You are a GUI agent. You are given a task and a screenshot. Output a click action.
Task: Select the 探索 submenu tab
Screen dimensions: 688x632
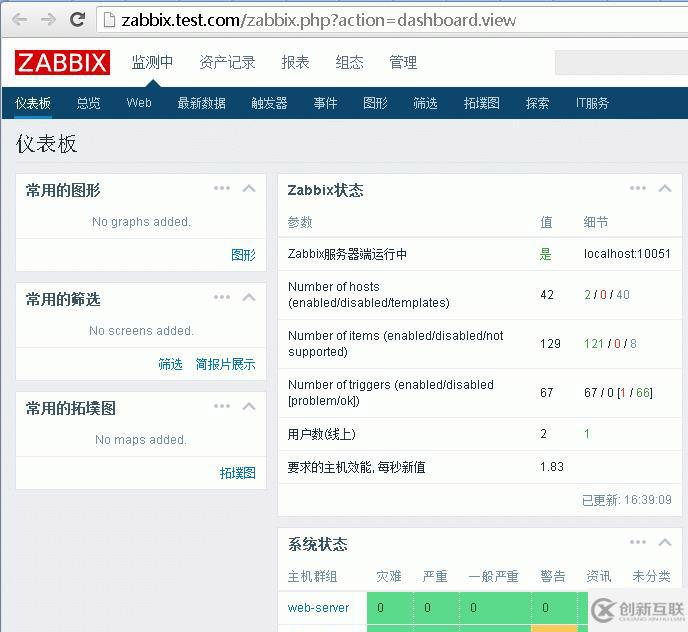pos(538,103)
